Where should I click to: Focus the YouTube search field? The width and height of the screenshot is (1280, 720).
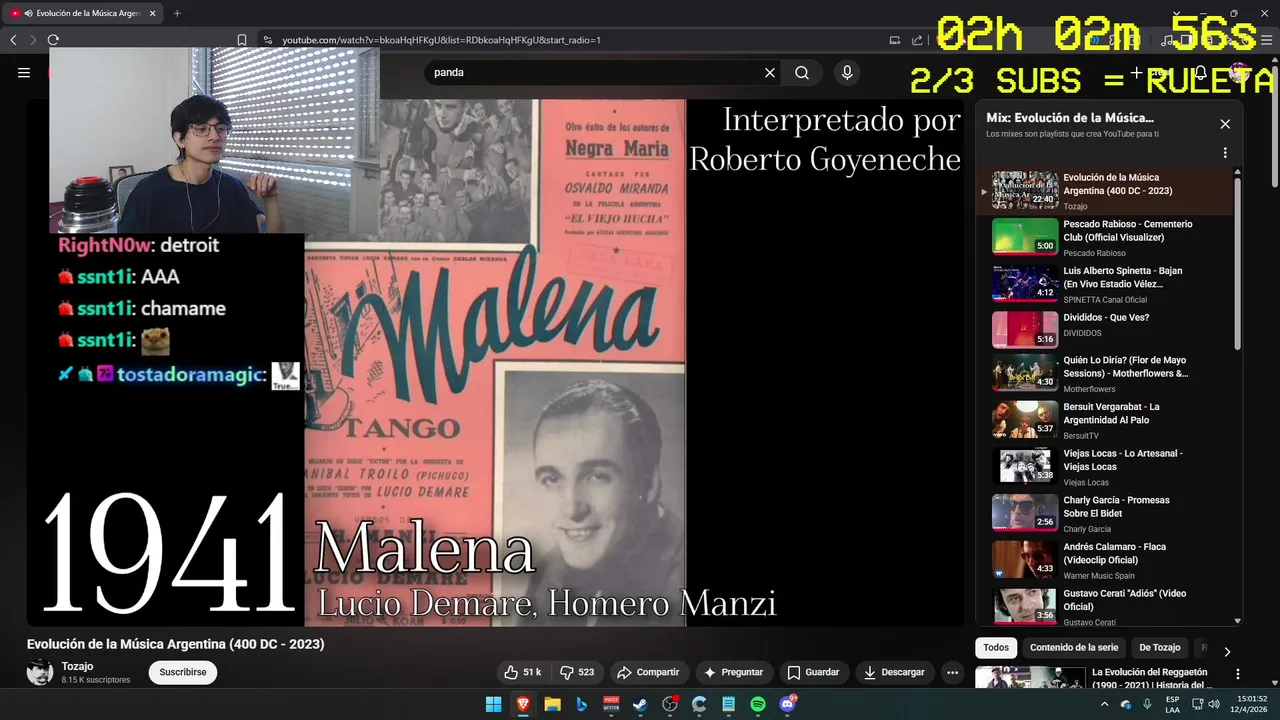coord(596,72)
